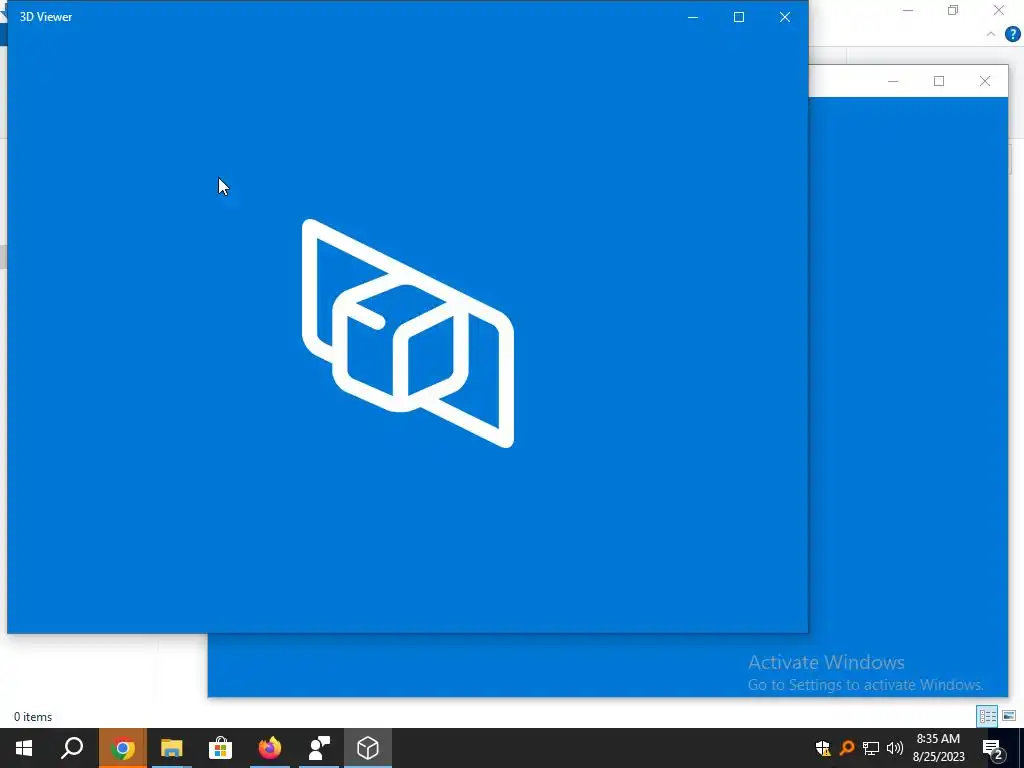The image size is (1024, 768).
Task: Open taskbar Search
Action: tap(72, 748)
